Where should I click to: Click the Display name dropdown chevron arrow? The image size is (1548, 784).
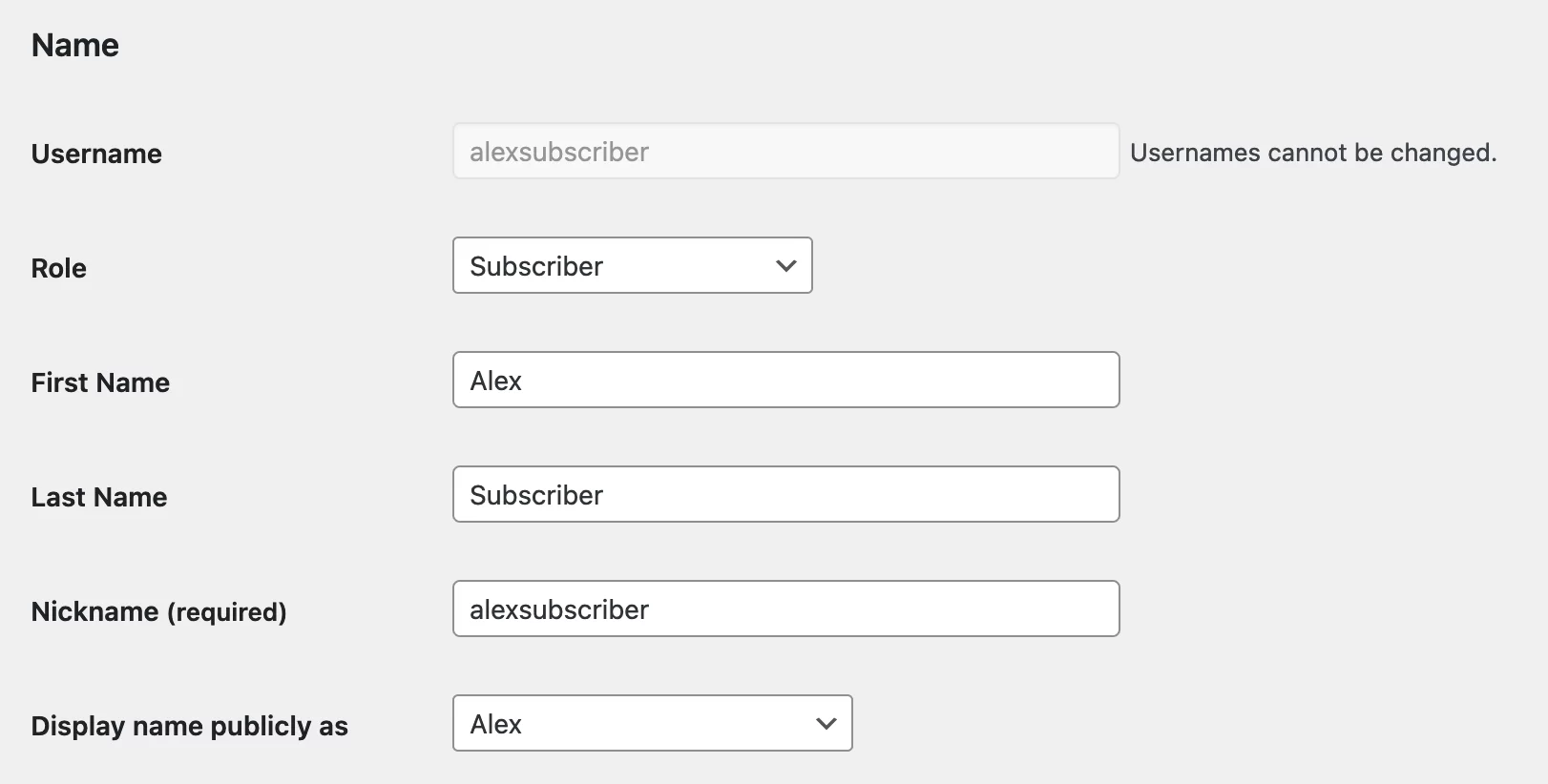826,724
